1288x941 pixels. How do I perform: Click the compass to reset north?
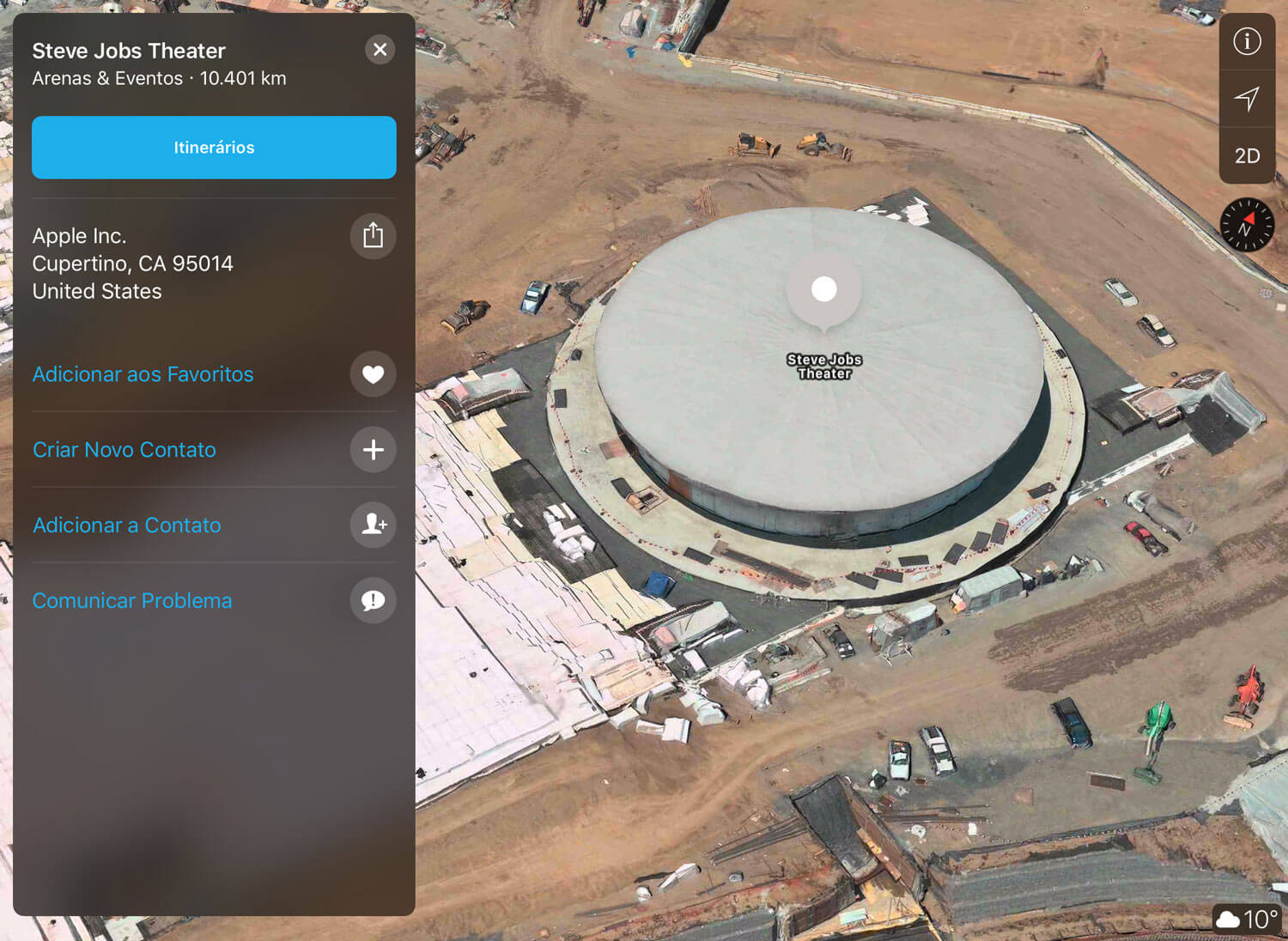click(x=1248, y=225)
